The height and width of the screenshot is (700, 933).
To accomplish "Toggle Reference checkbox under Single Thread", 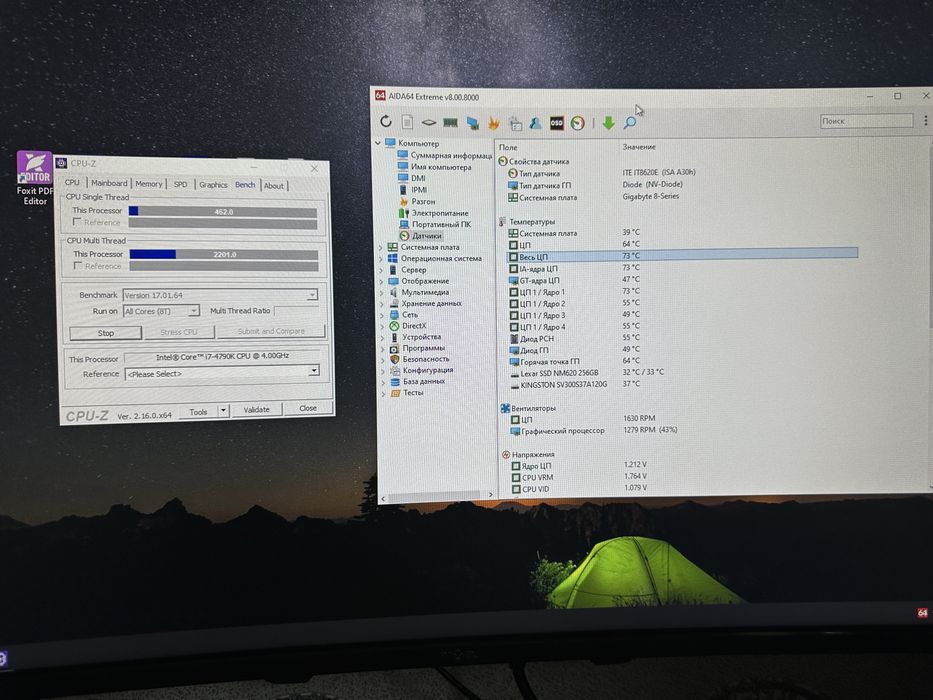I will coord(77,221).
